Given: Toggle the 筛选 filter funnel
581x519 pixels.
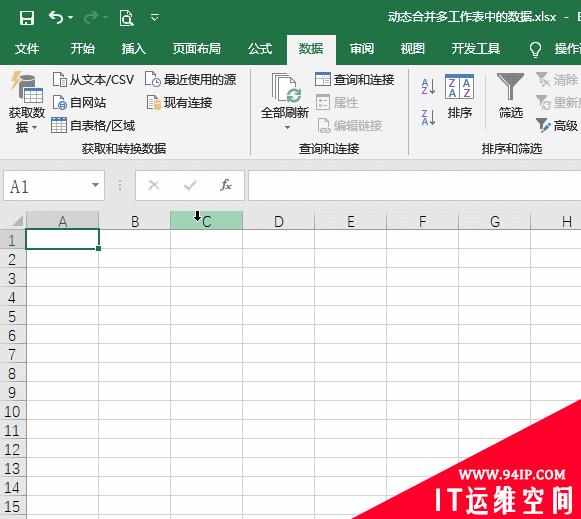Looking at the screenshot, I should point(510,96).
